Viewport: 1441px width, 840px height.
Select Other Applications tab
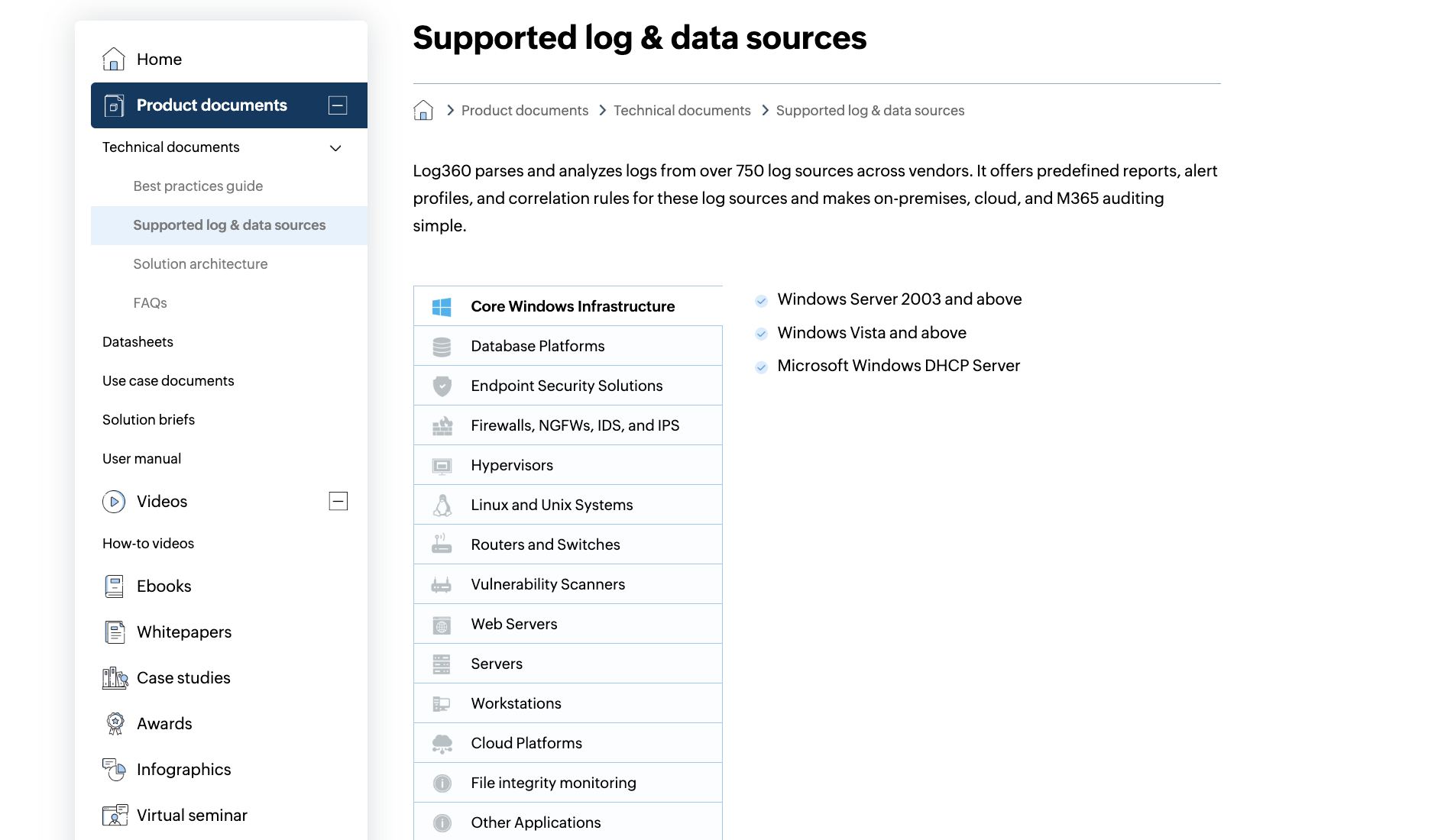(568, 822)
